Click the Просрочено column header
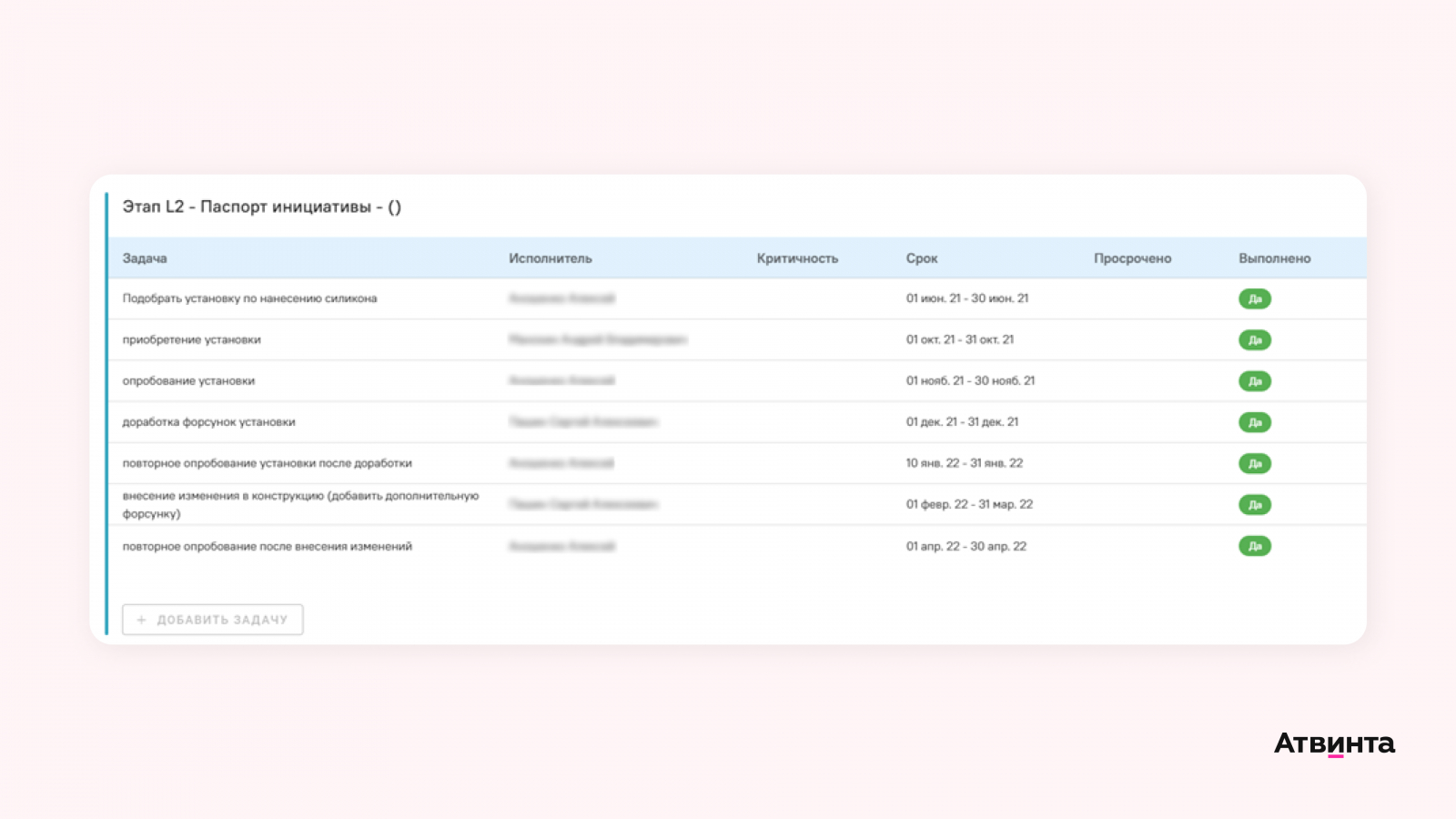The image size is (1456, 819). coord(1133,258)
